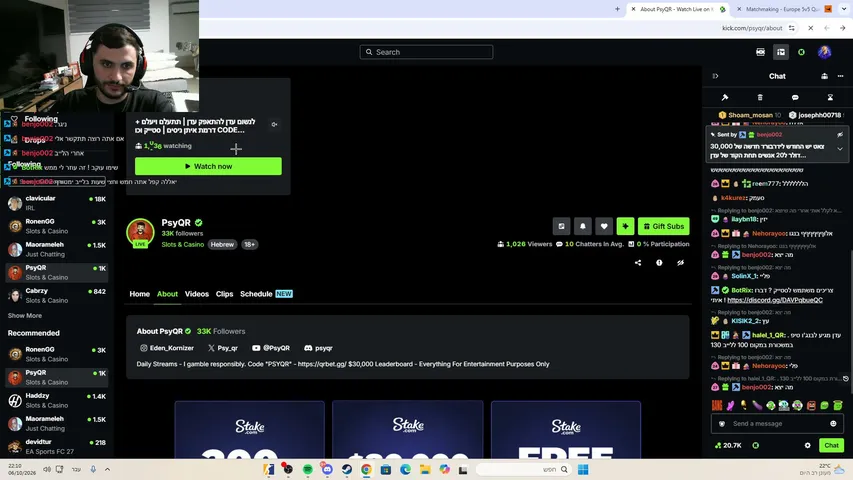
Task: Click the search field at the top
Action: pyautogui.click(x=426, y=52)
